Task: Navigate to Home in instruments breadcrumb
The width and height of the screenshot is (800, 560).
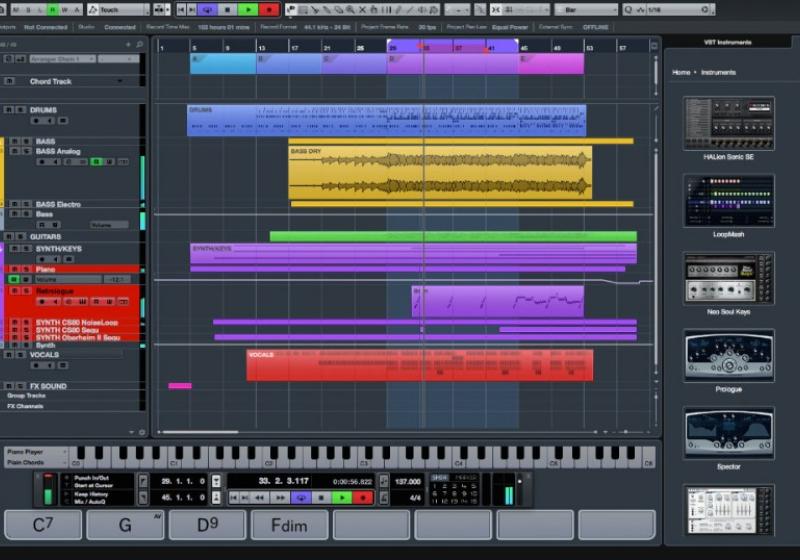Action: tap(680, 72)
